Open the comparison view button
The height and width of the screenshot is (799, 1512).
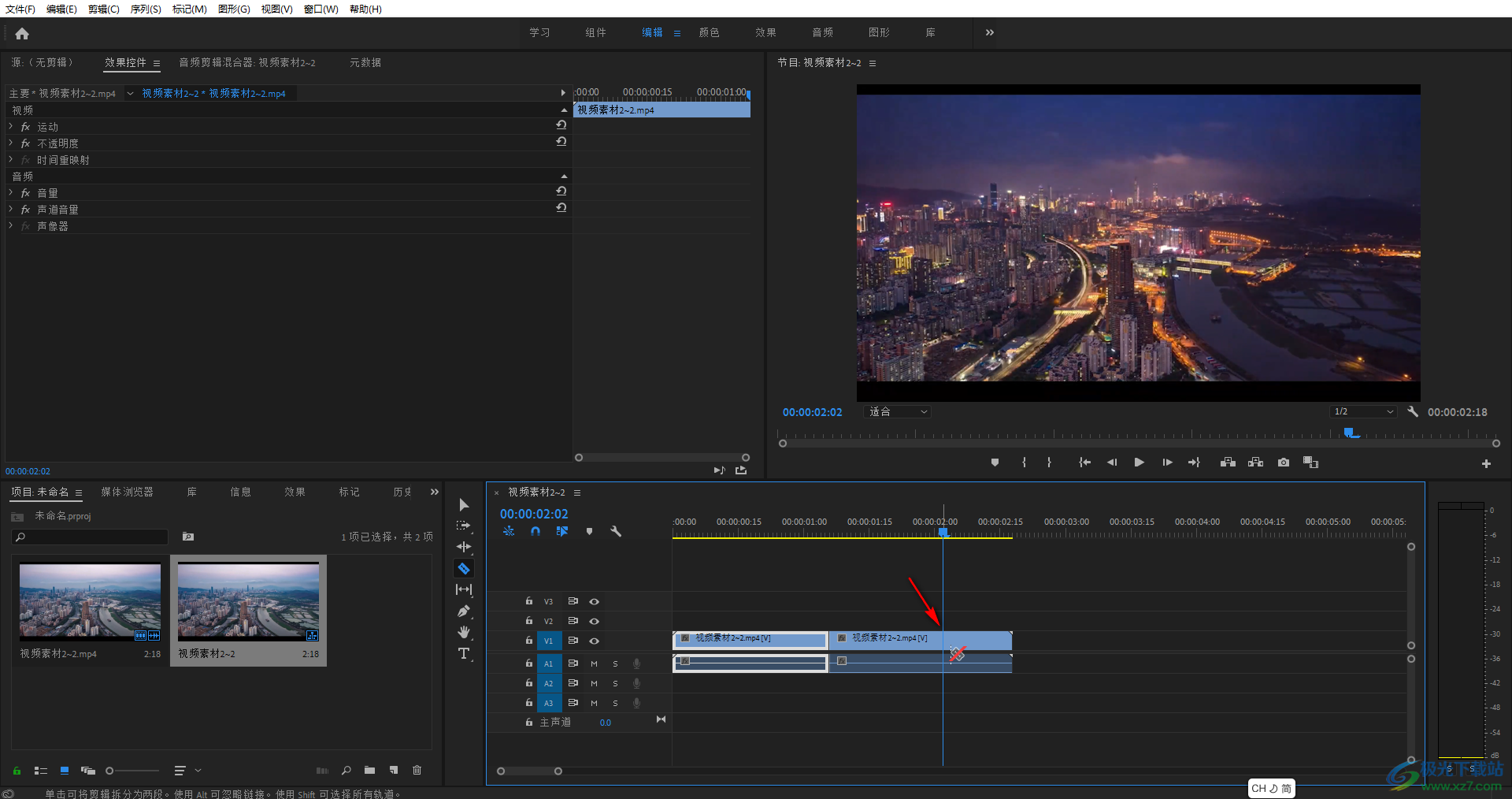click(1311, 463)
